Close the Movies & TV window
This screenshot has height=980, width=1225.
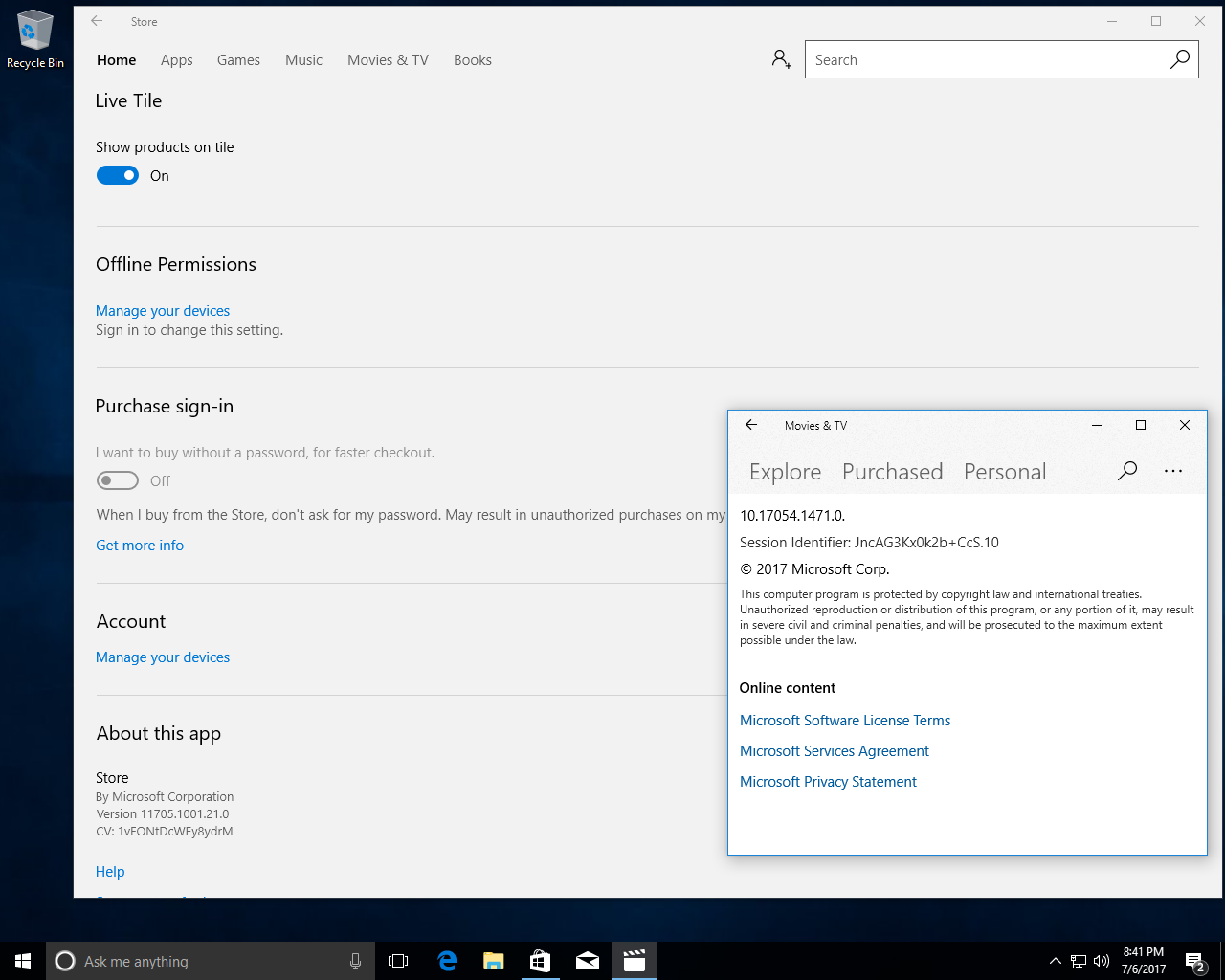point(1185,425)
